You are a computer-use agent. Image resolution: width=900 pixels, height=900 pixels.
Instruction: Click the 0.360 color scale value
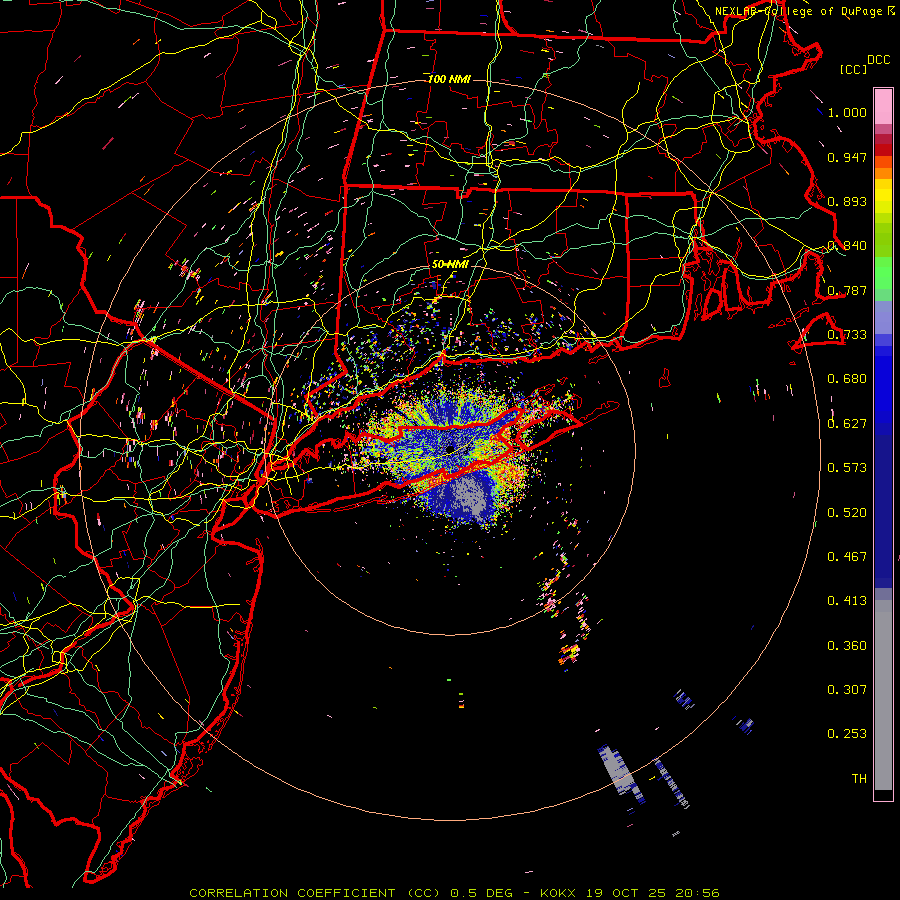(x=847, y=646)
